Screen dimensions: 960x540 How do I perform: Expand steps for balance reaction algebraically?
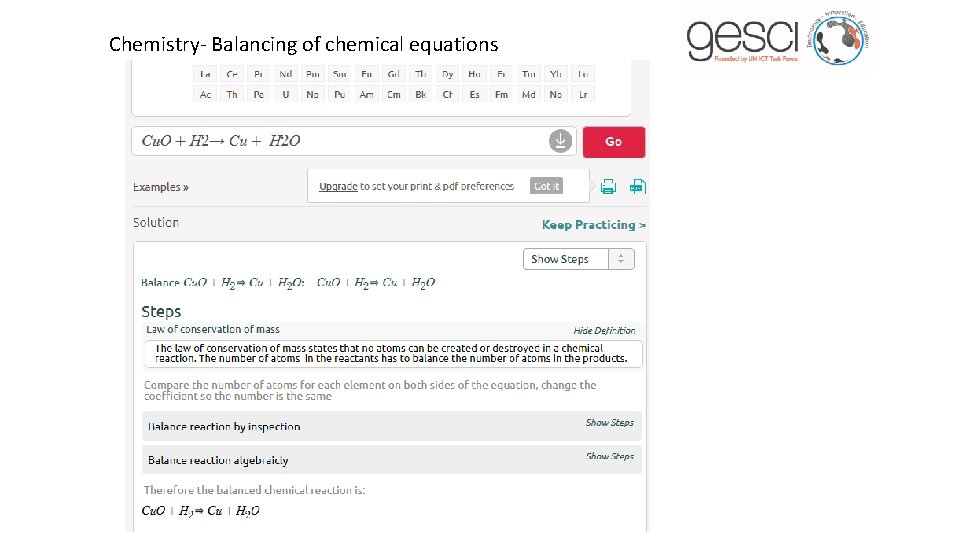coord(609,457)
